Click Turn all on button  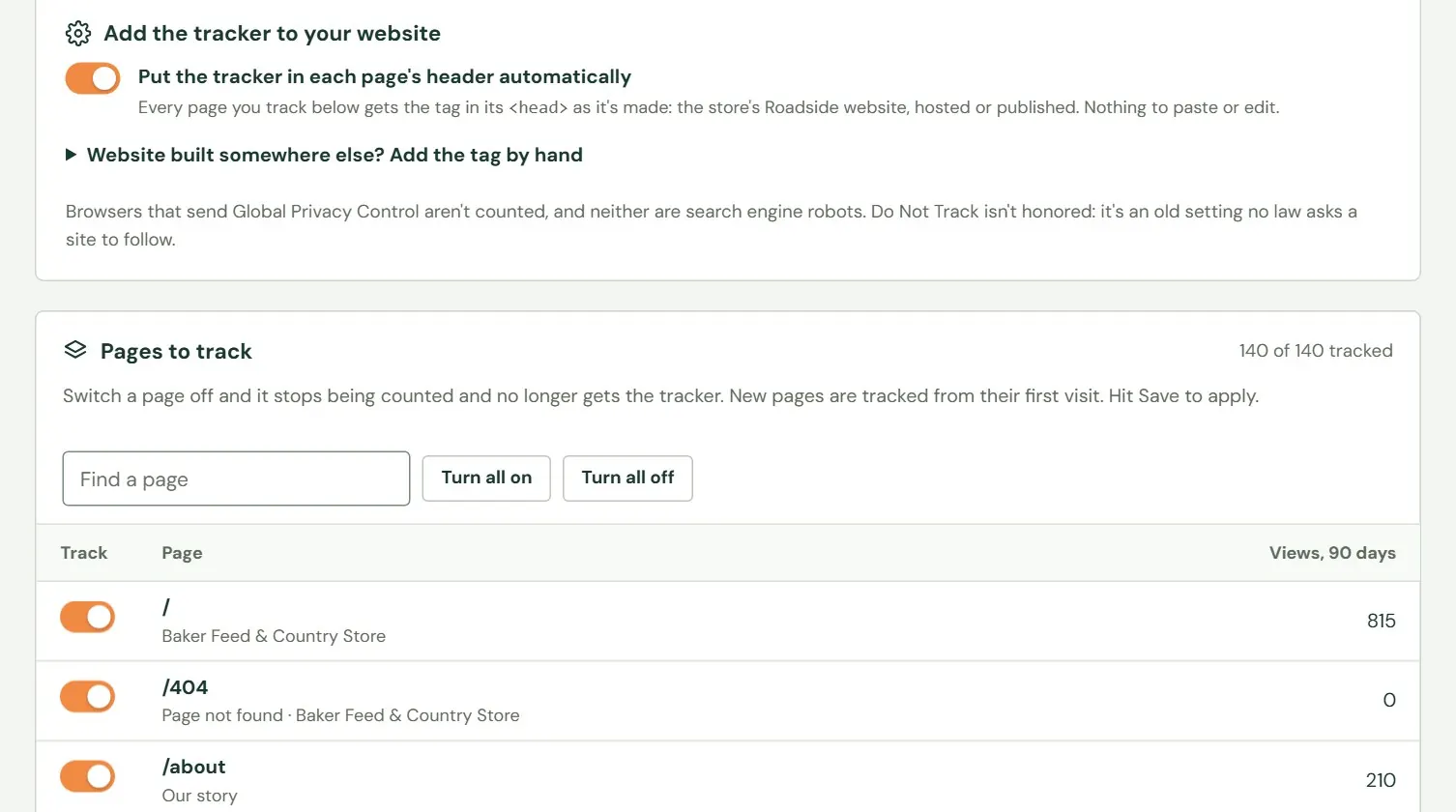[486, 478]
